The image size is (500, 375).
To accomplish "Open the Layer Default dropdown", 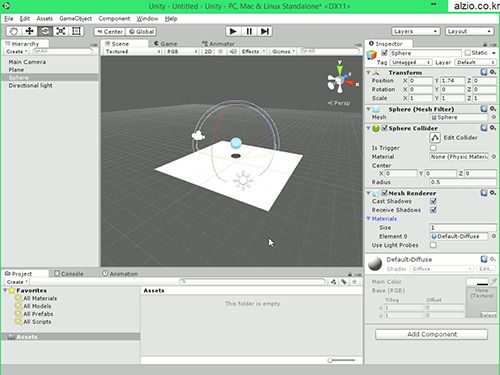I will [x=476, y=62].
